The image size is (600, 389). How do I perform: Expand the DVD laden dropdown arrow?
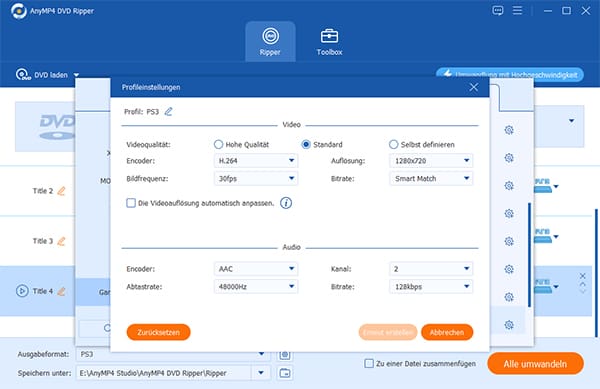[76, 75]
